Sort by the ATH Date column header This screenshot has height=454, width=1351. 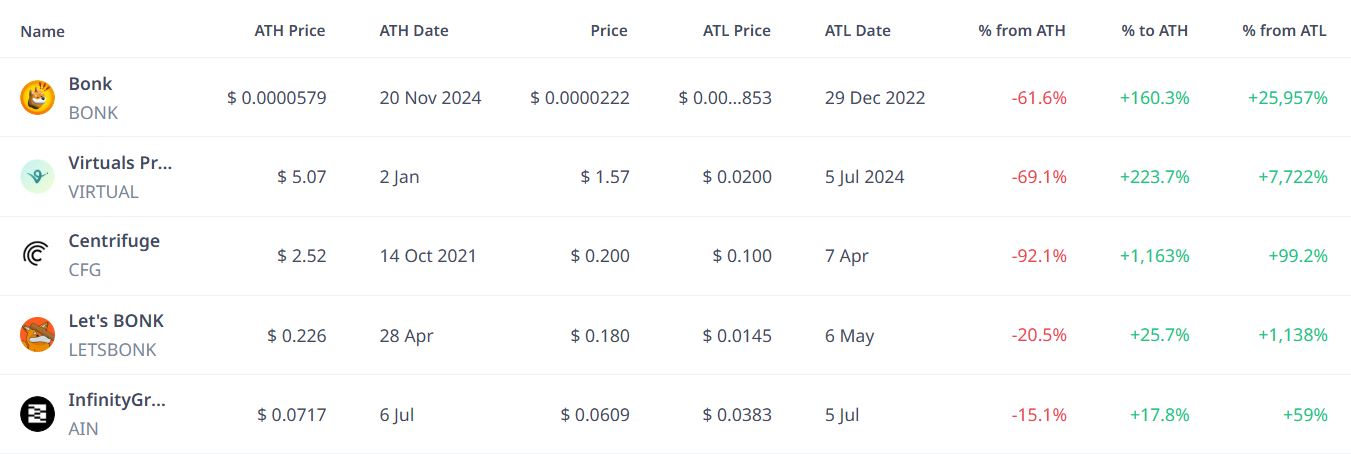click(414, 31)
